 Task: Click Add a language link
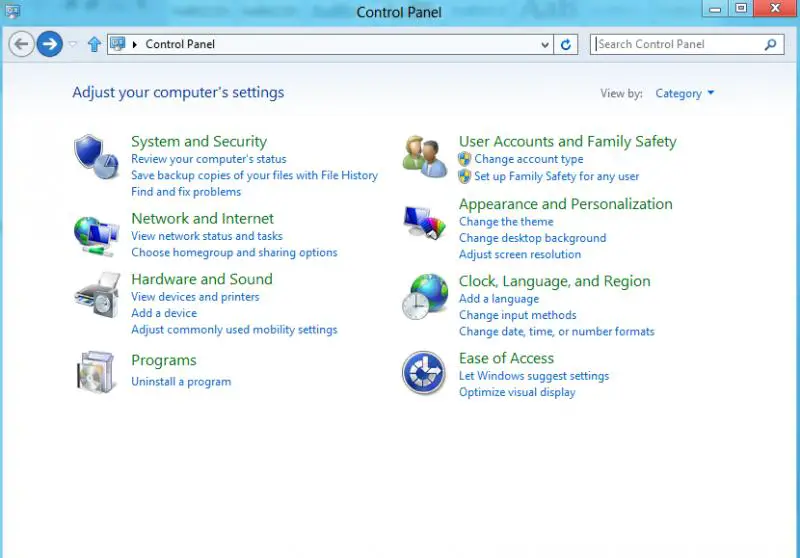click(499, 299)
